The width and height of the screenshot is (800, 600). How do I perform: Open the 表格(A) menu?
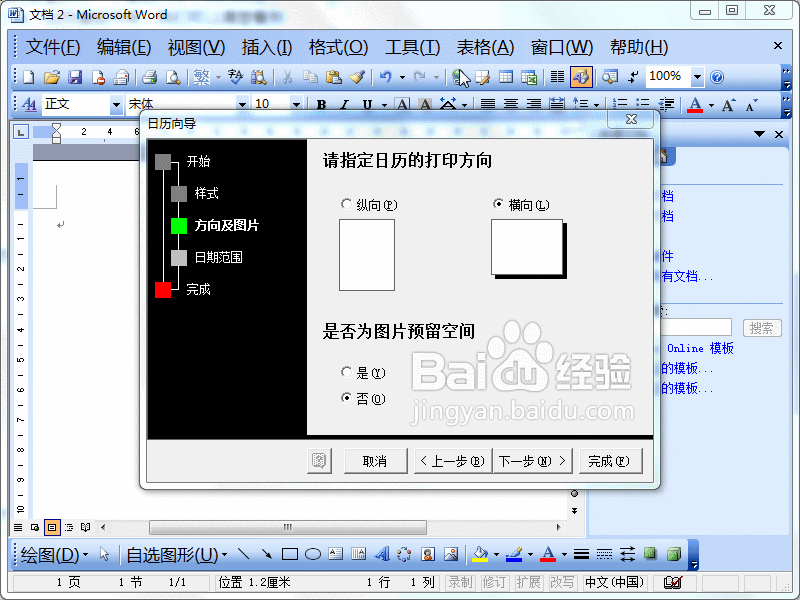coord(485,47)
